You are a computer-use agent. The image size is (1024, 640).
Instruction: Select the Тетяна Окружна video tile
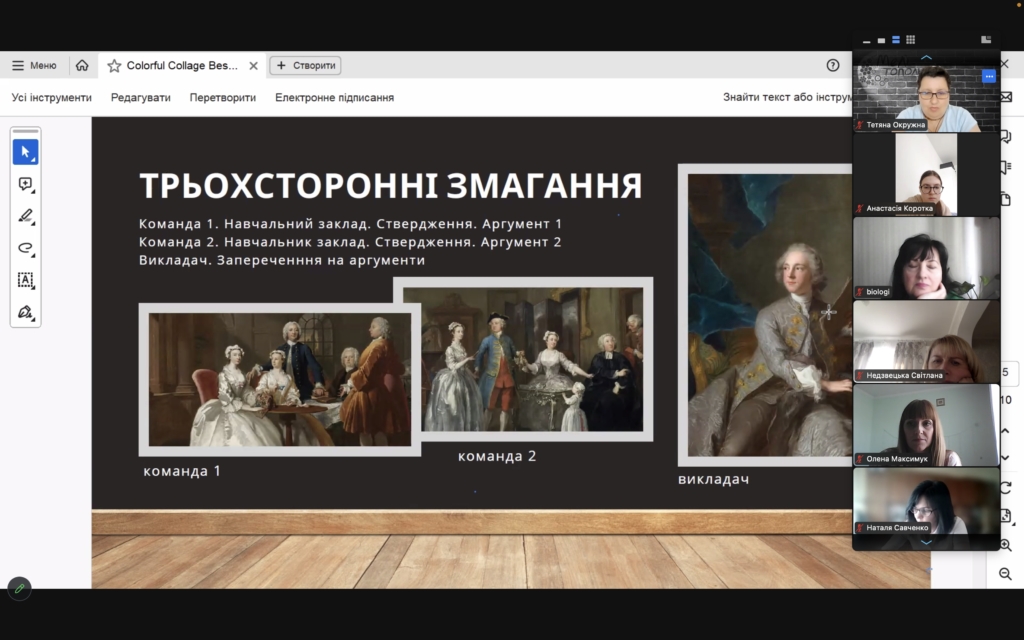pos(926,98)
